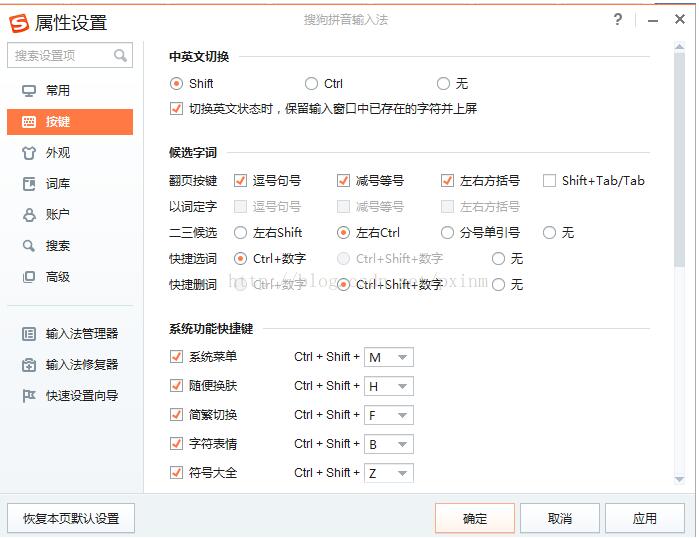Click the 账户 person icon
This screenshot has width=699, height=538.
coord(29,215)
